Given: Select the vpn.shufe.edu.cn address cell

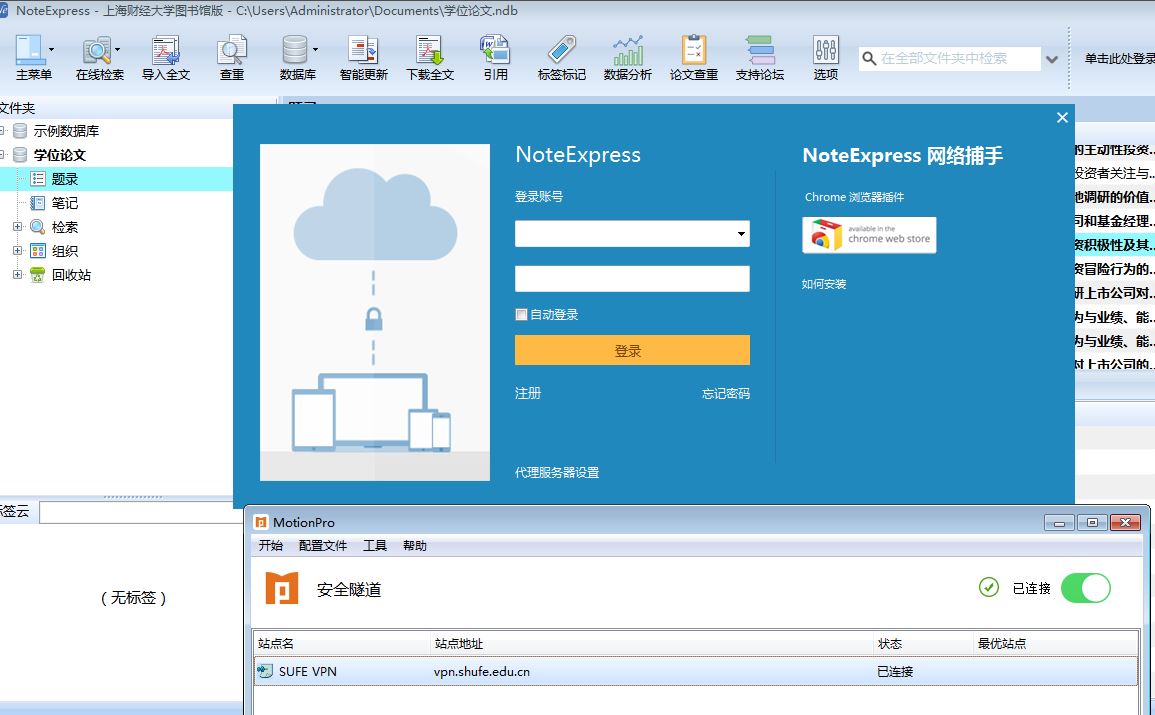Looking at the screenshot, I should tap(482, 672).
